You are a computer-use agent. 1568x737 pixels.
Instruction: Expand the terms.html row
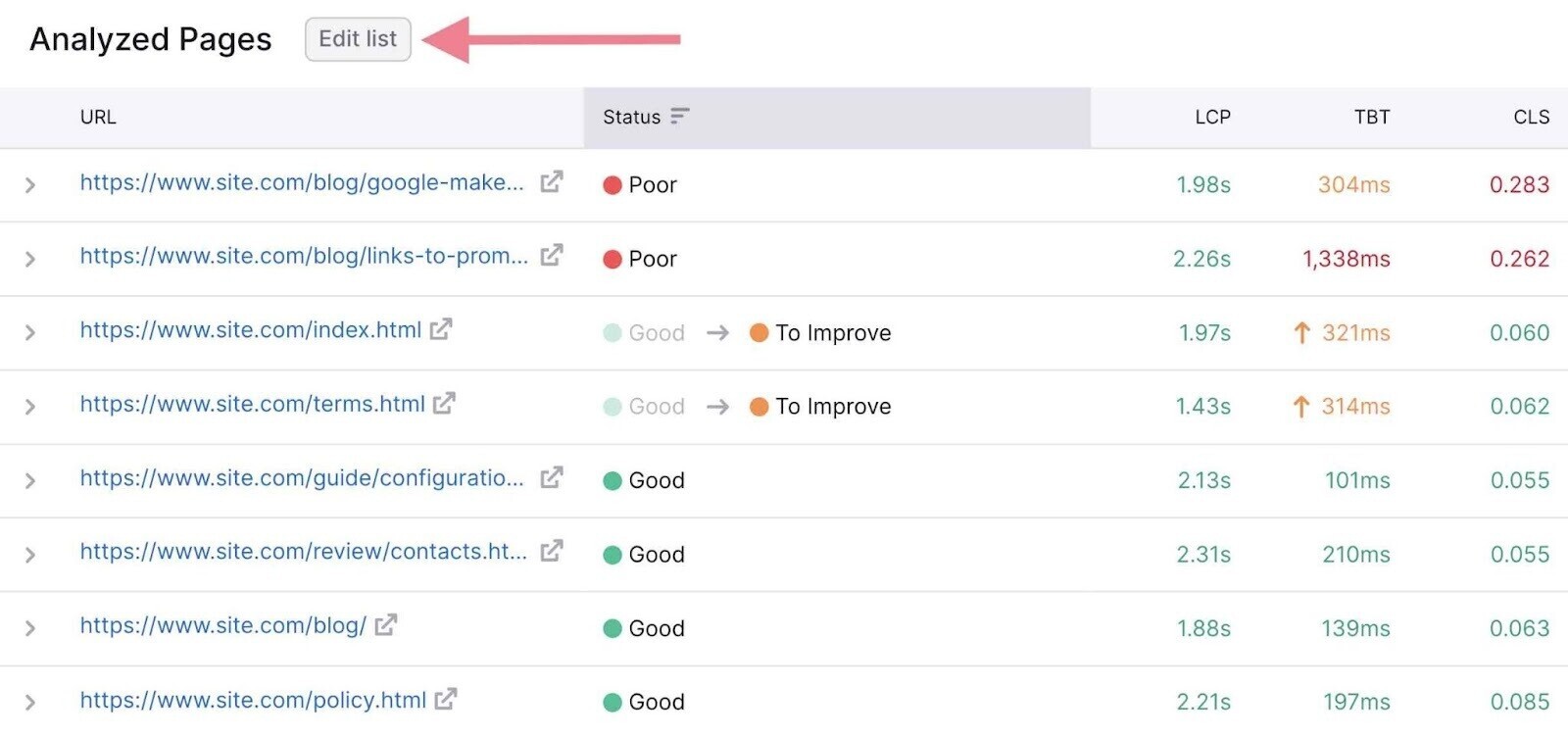[30, 405]
